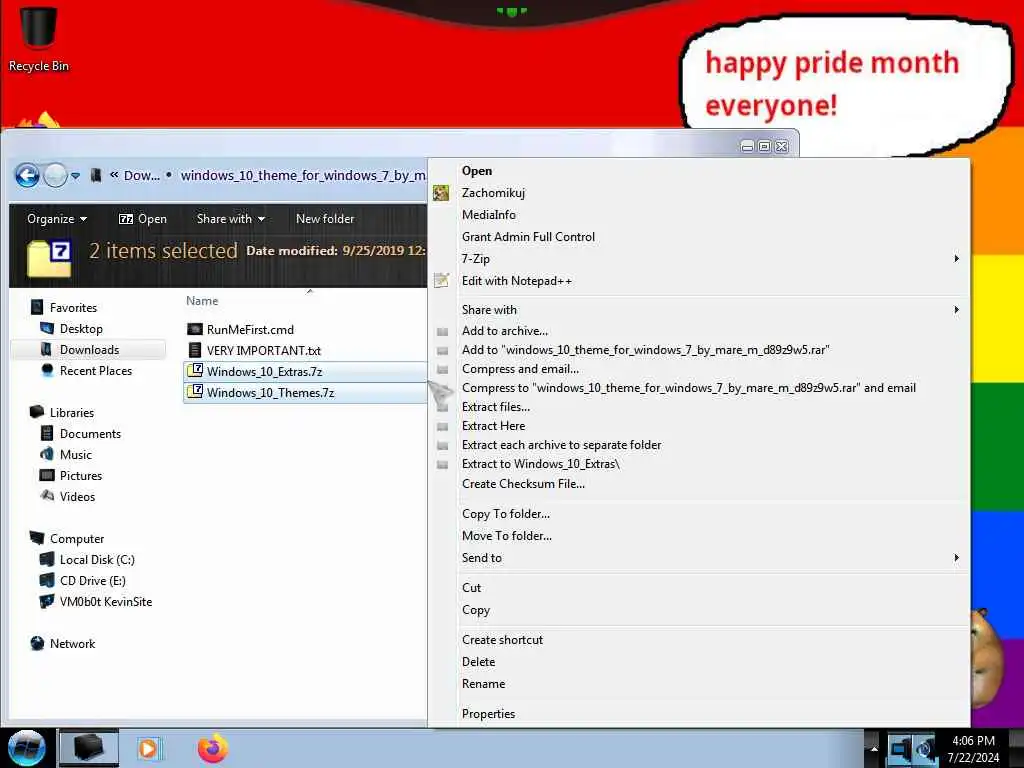The height and width of the screenshot is (768, 1024).
Task: Click the 7z folder icon in details pane
Action: [x=49, y=259]
